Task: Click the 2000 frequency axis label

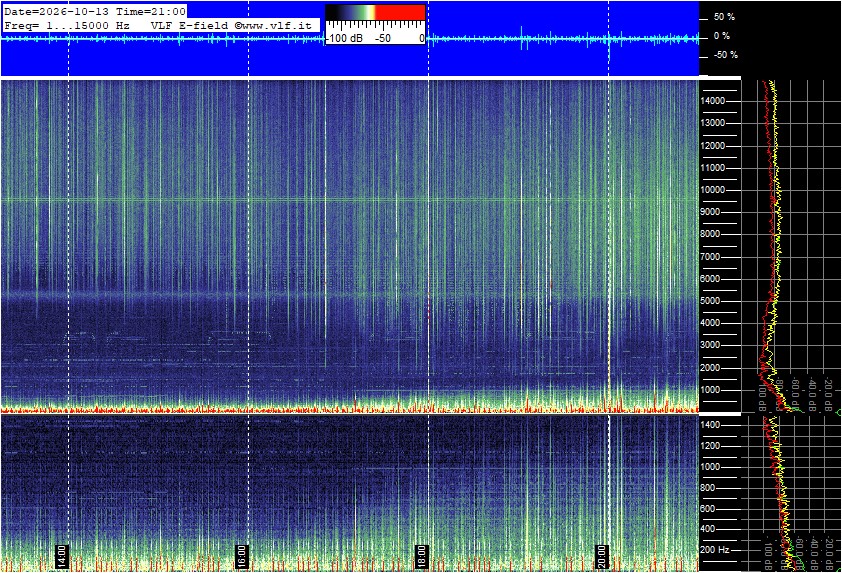Action: point(710,368)
